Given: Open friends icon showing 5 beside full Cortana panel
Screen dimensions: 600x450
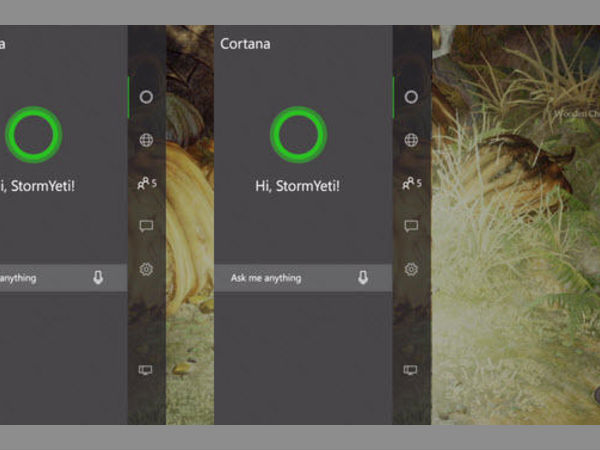Looking at the screenshot, I should [412, 183].
